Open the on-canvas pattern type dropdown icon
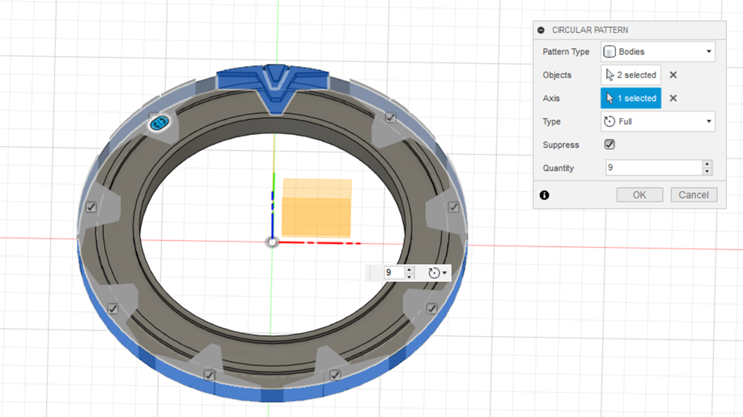743x417 pixels. click(437, 273)
